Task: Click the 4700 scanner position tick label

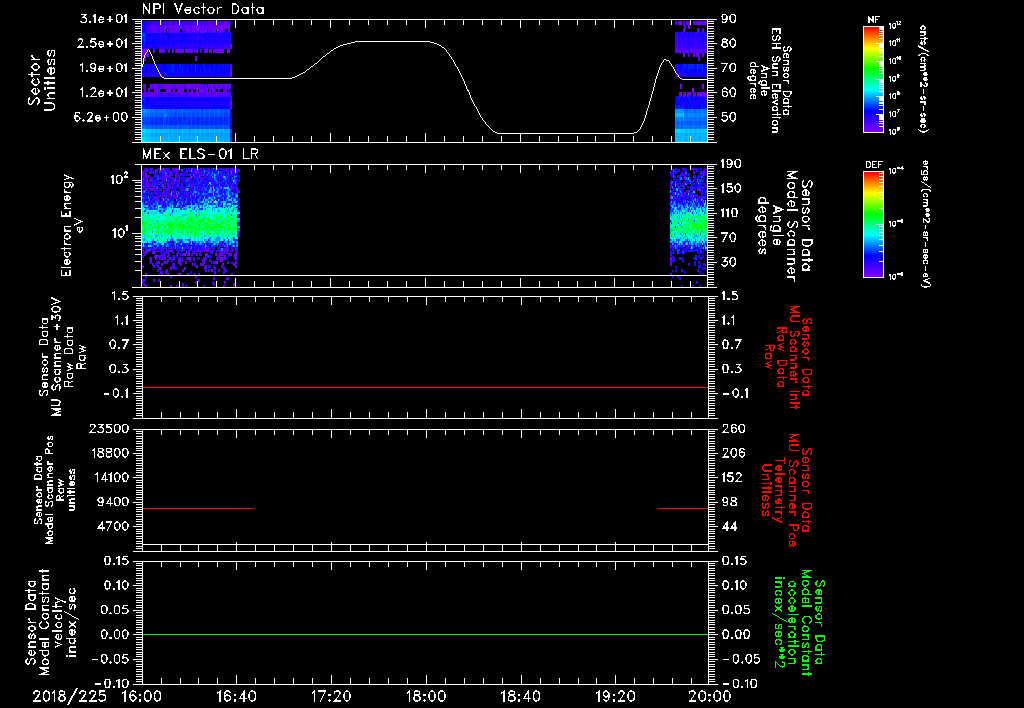Action: (112, 526)
